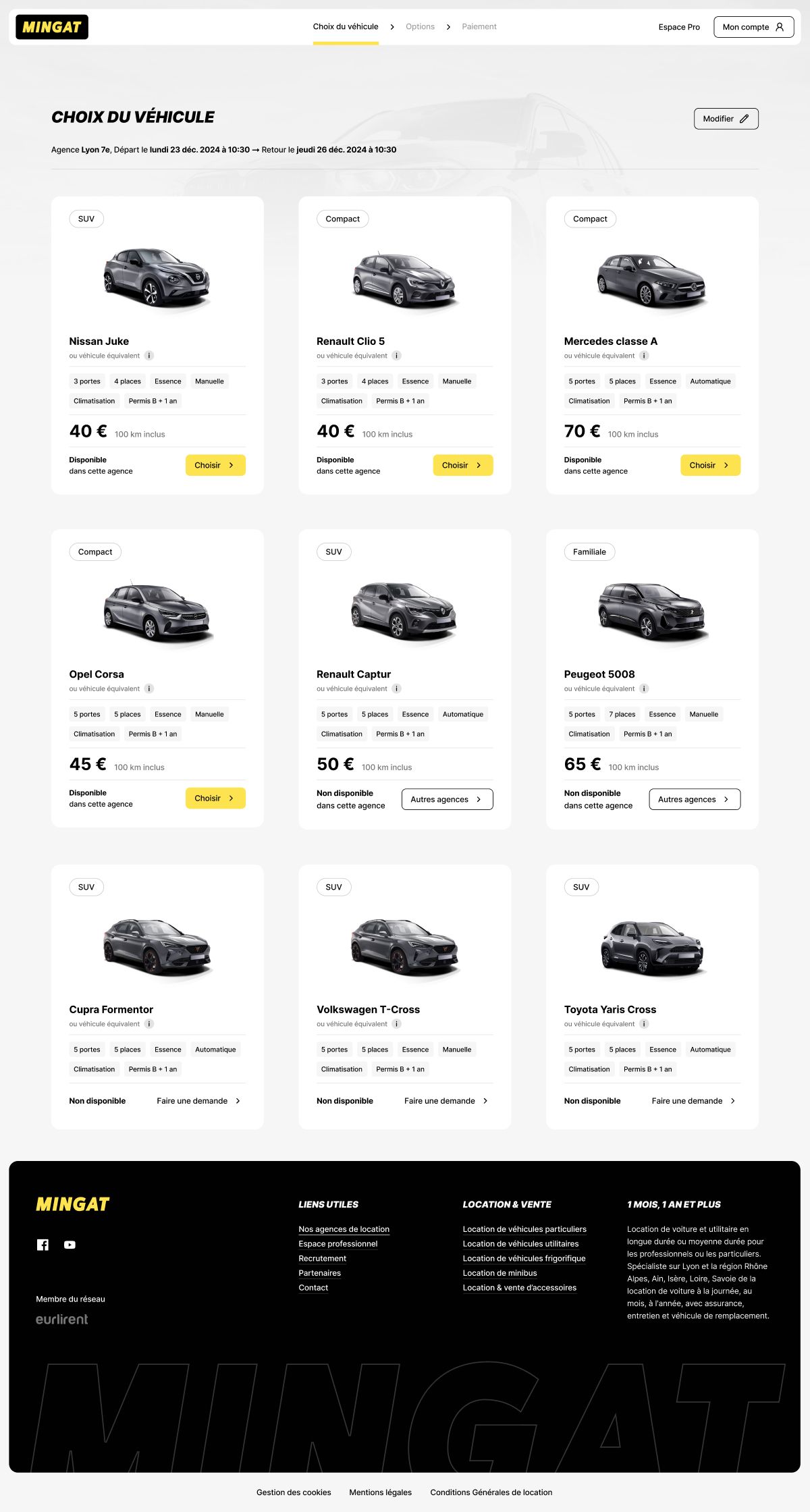Screen dimensions: 810x1512
Task: Open Faire une demande for Cupra Formentor
Action: click(x=198, y=1101)
